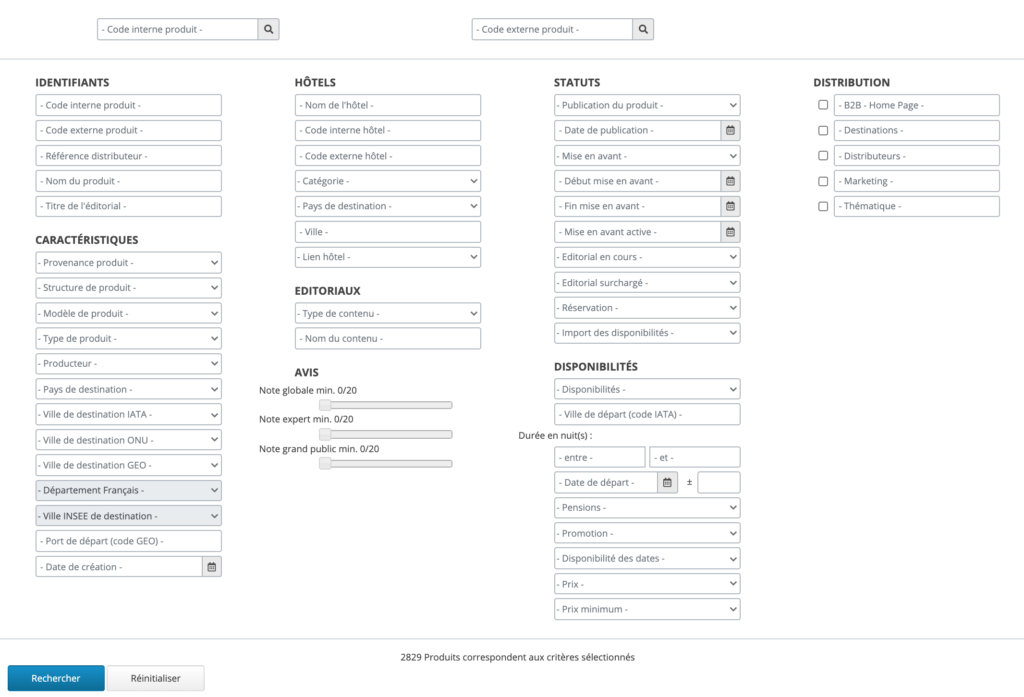
Task: Tick the Thématique checkbox
Action: click(823, 207)
